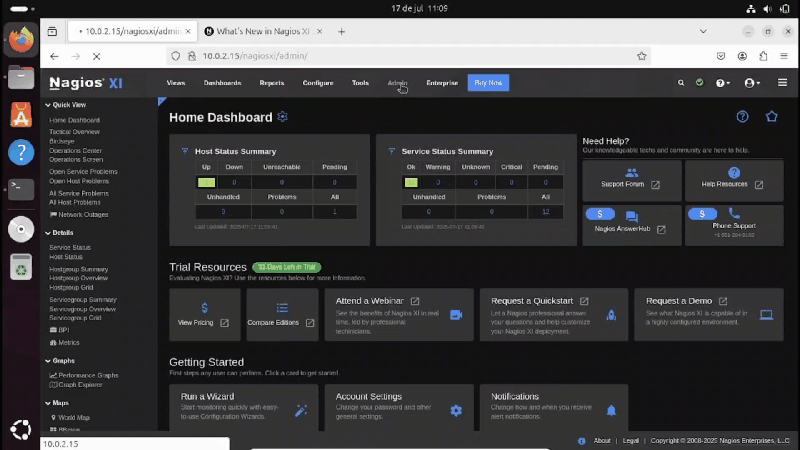
Task: Click the search magnifier icon in Nagios header
Action: tap(681, 83)
